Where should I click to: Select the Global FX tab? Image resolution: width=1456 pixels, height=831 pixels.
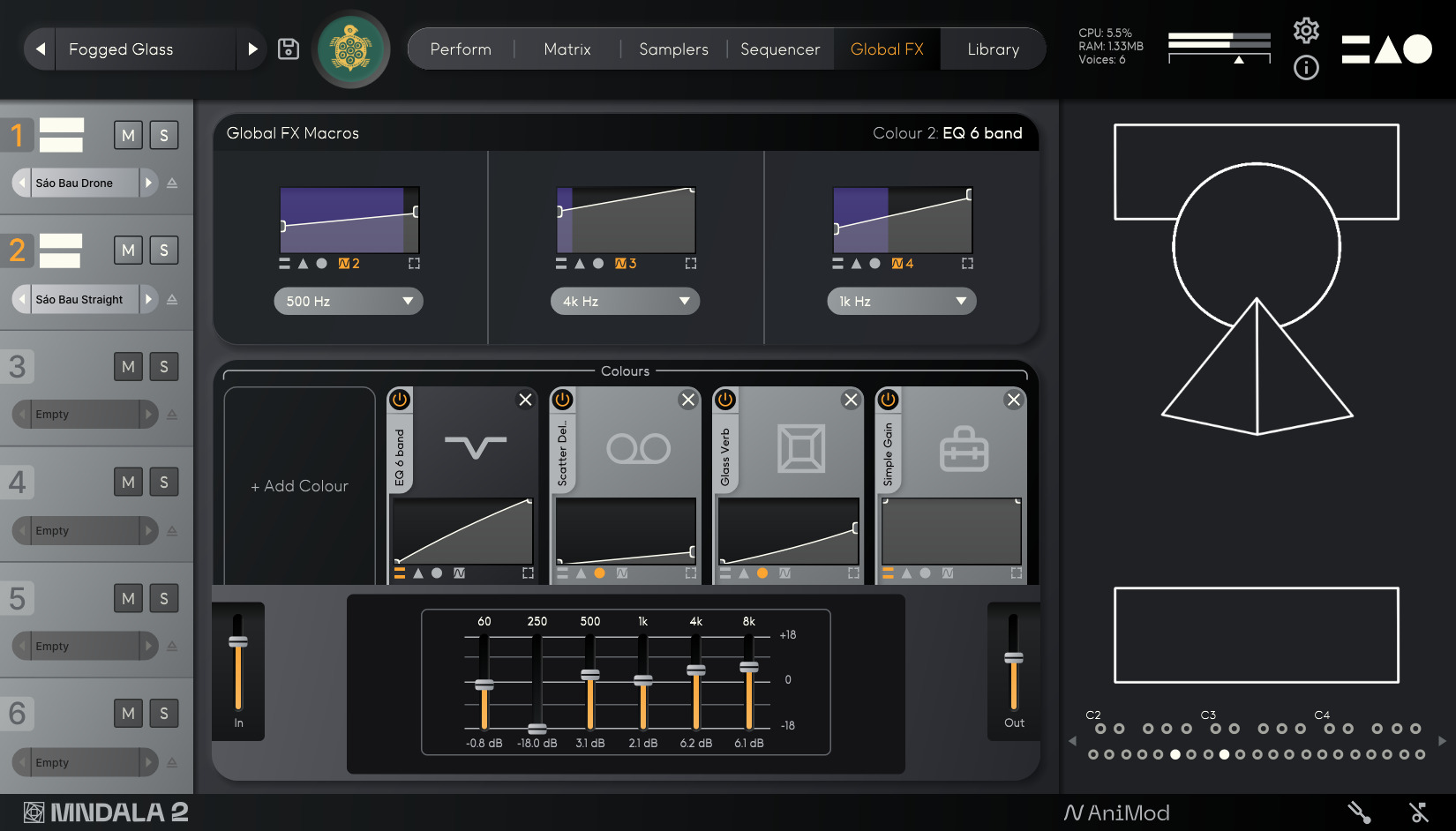[887, 49]
